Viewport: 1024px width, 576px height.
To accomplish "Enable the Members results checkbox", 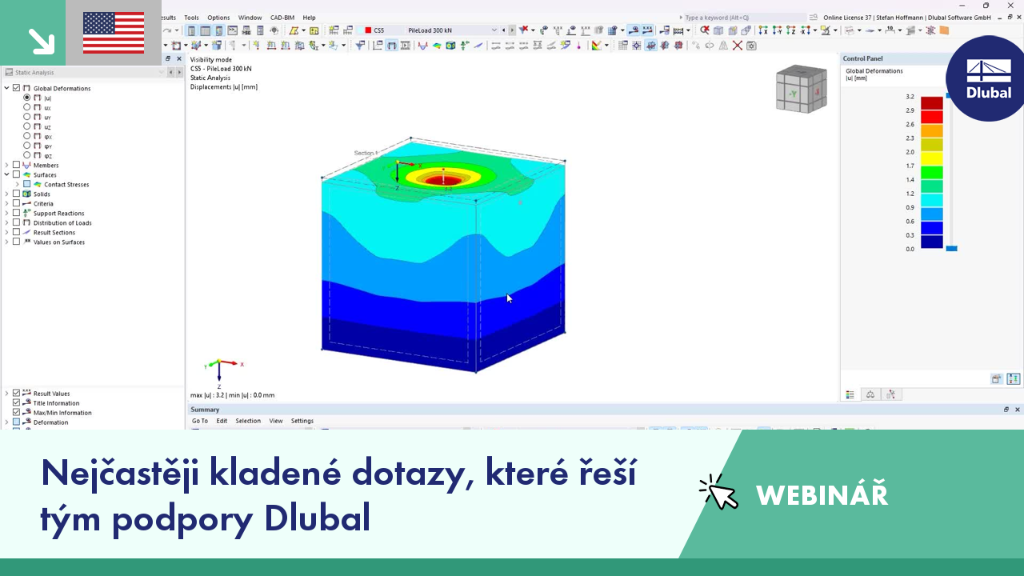I will [x=16, y=165].
